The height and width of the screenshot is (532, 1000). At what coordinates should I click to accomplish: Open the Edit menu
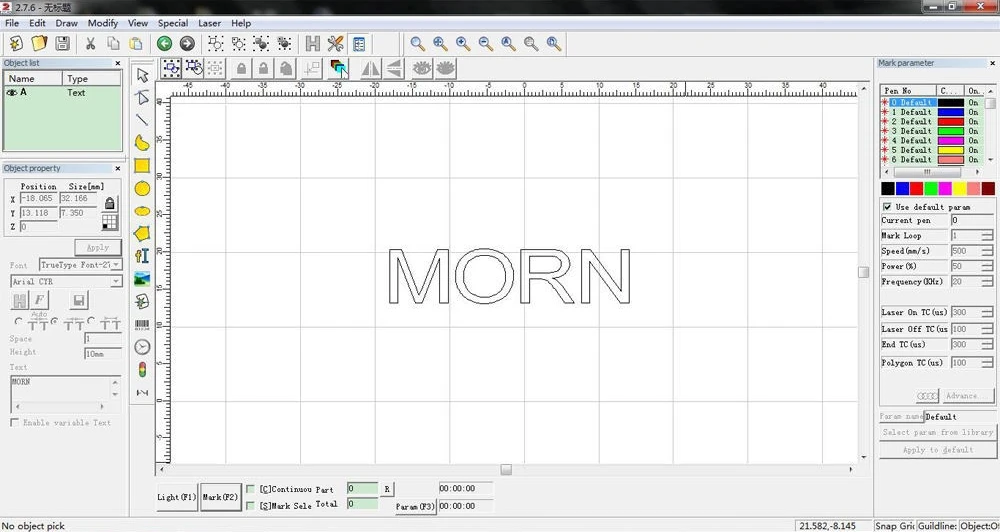[37, 23]
